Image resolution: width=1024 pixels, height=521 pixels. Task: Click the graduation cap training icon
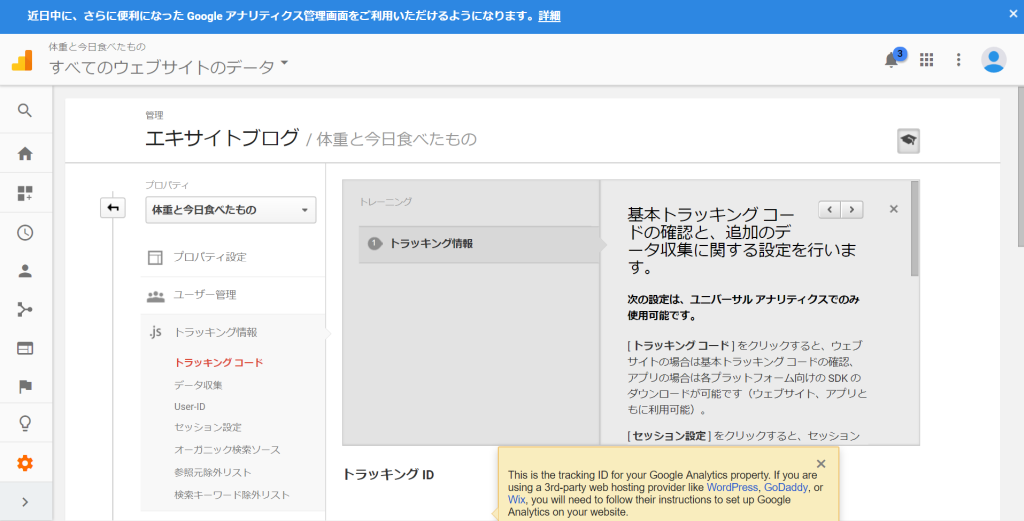point(908,140)
